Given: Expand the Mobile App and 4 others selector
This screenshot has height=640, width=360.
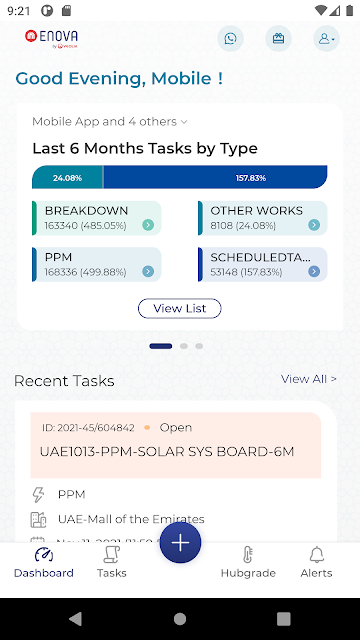Looking at the screenshot, I should coord(109,122).
